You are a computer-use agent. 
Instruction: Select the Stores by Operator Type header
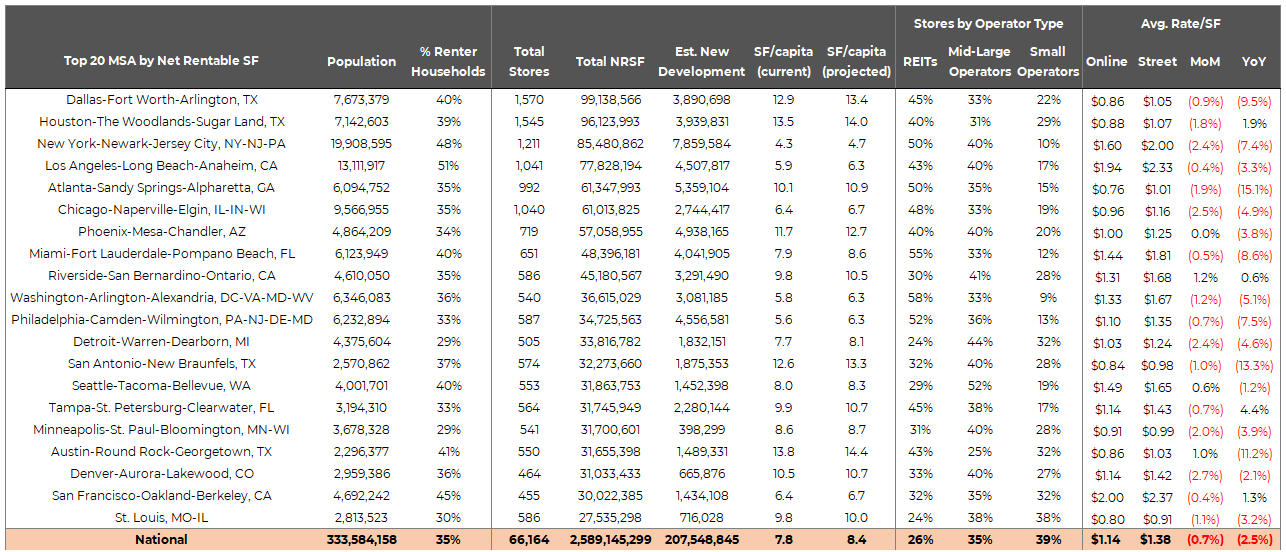[x=987, y=23]
